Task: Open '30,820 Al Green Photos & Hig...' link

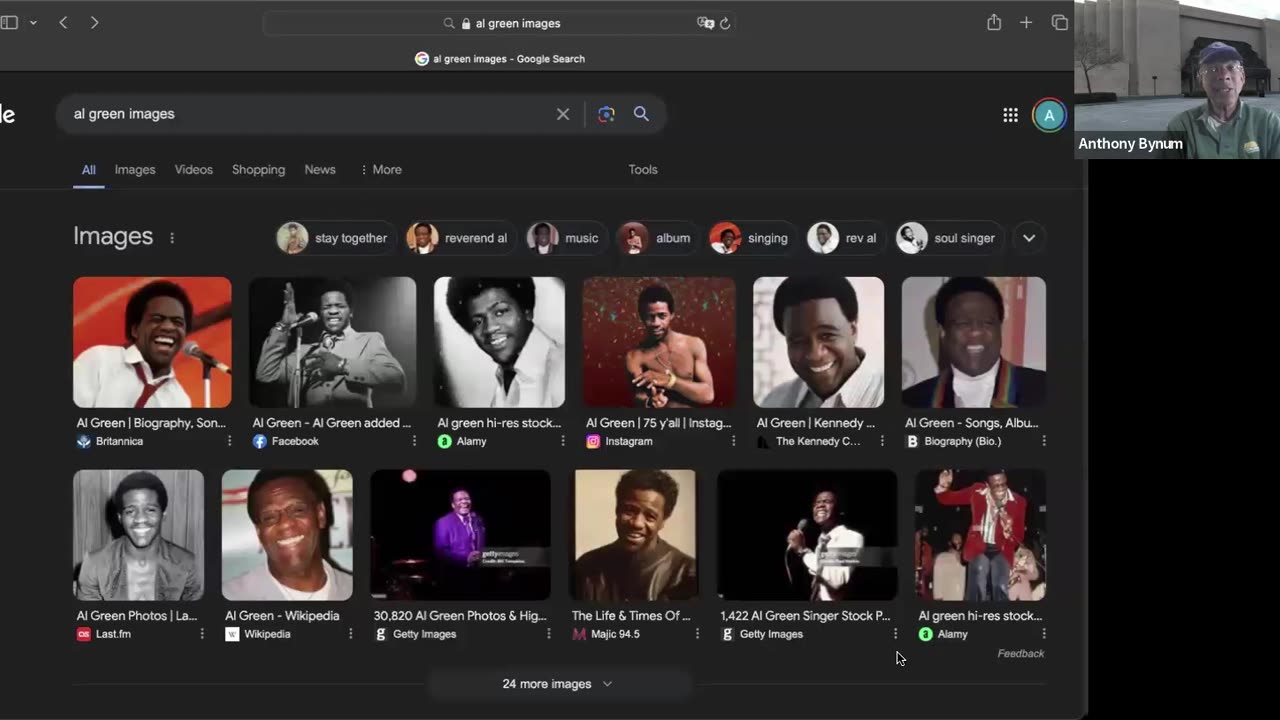Action: 460,616
